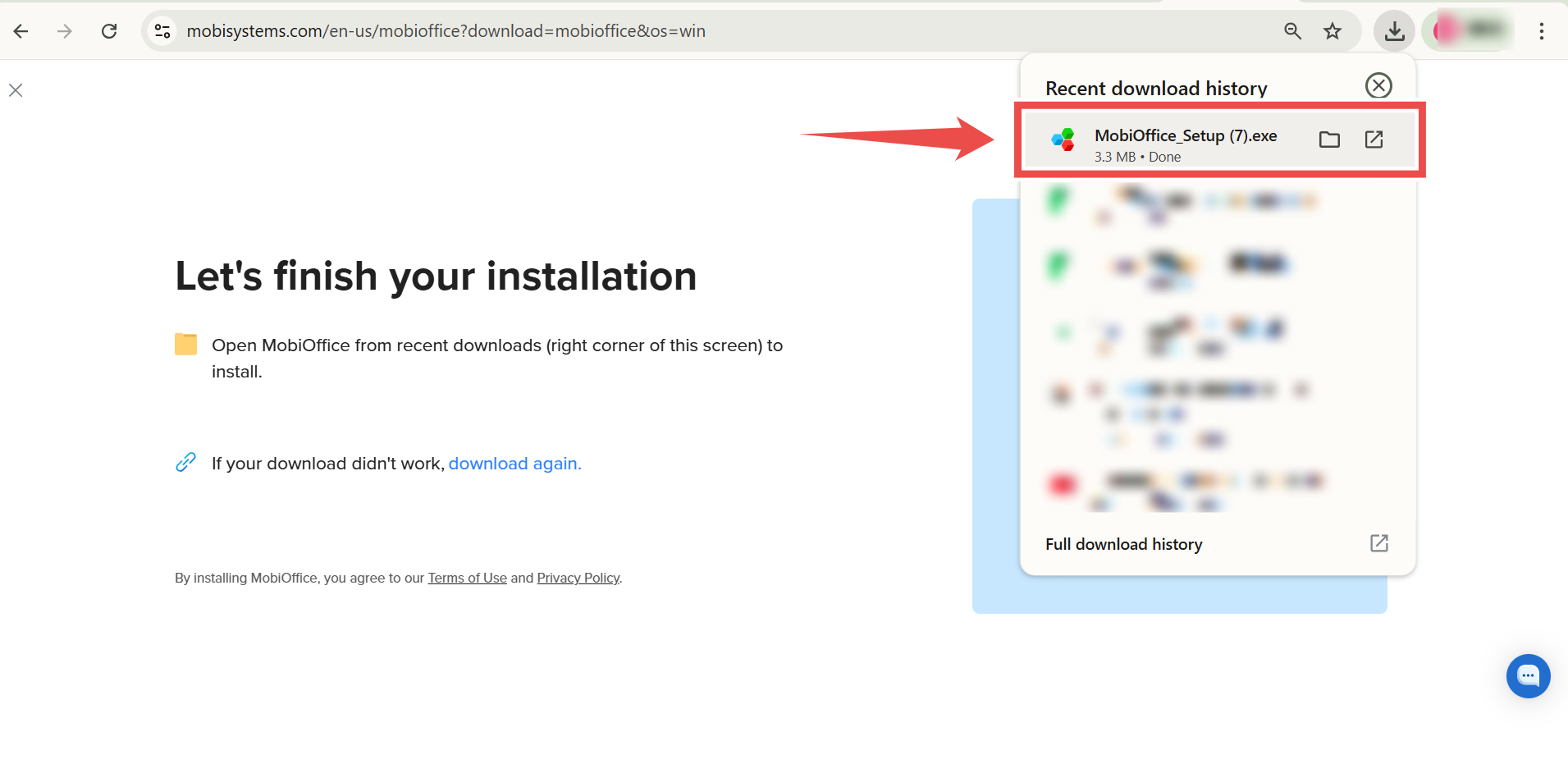1568x773 pixels.
Task: Click the browser forward arrow
Action: coord(65,31)
